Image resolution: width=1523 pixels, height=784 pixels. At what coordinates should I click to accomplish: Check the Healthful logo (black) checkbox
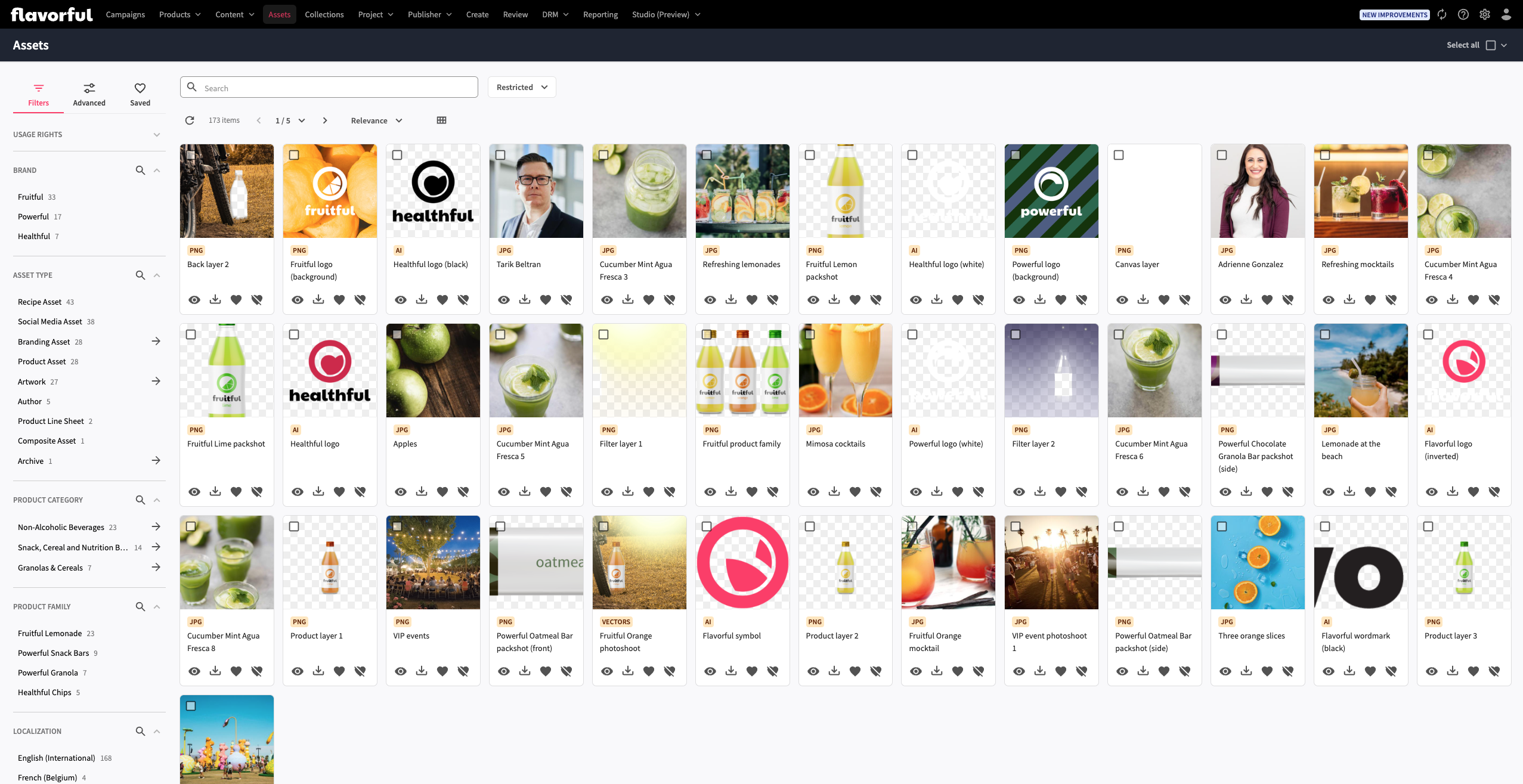[397, 155]
